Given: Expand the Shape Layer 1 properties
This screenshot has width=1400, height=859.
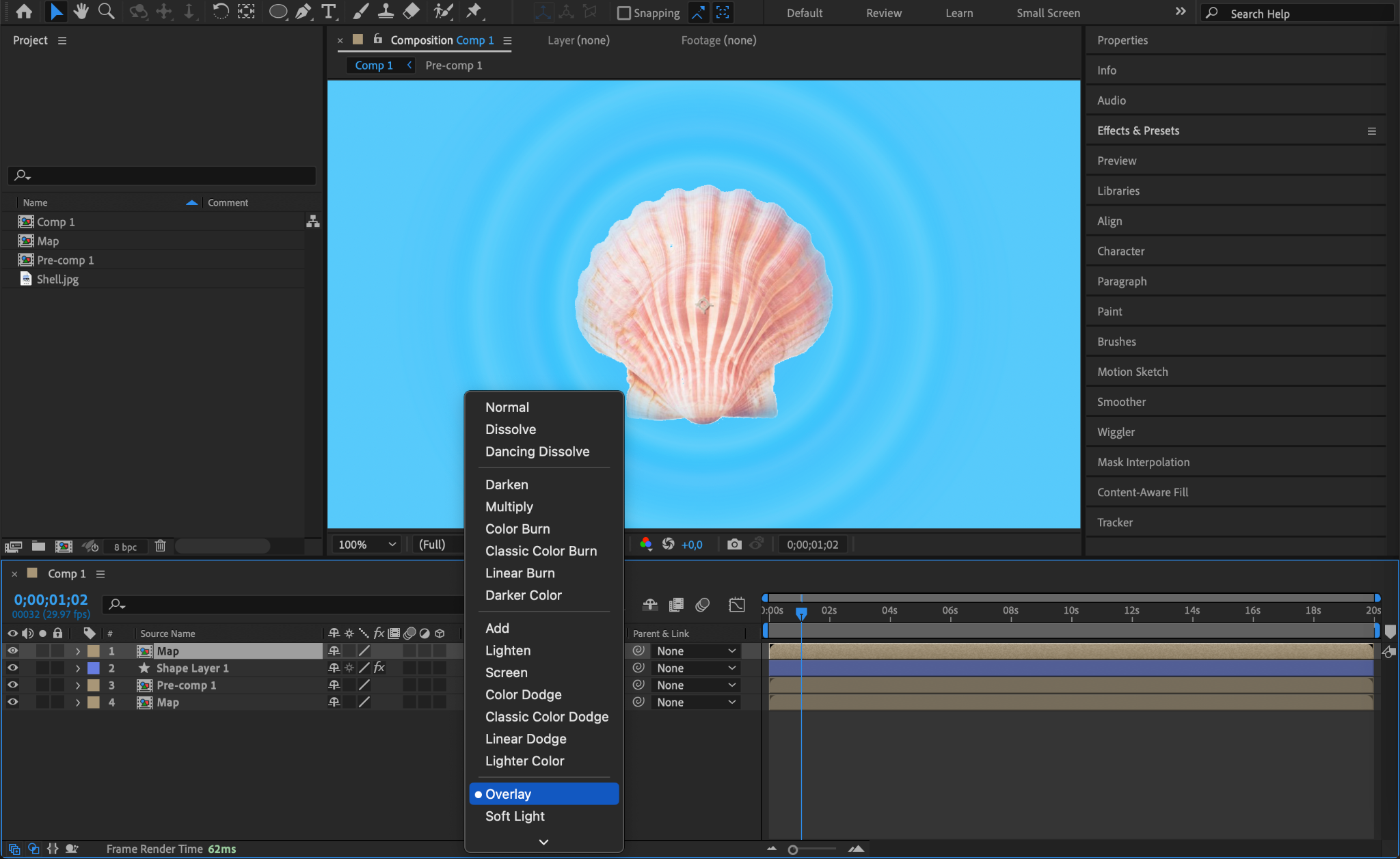Looking at the screenshot, I should [78, 668].
